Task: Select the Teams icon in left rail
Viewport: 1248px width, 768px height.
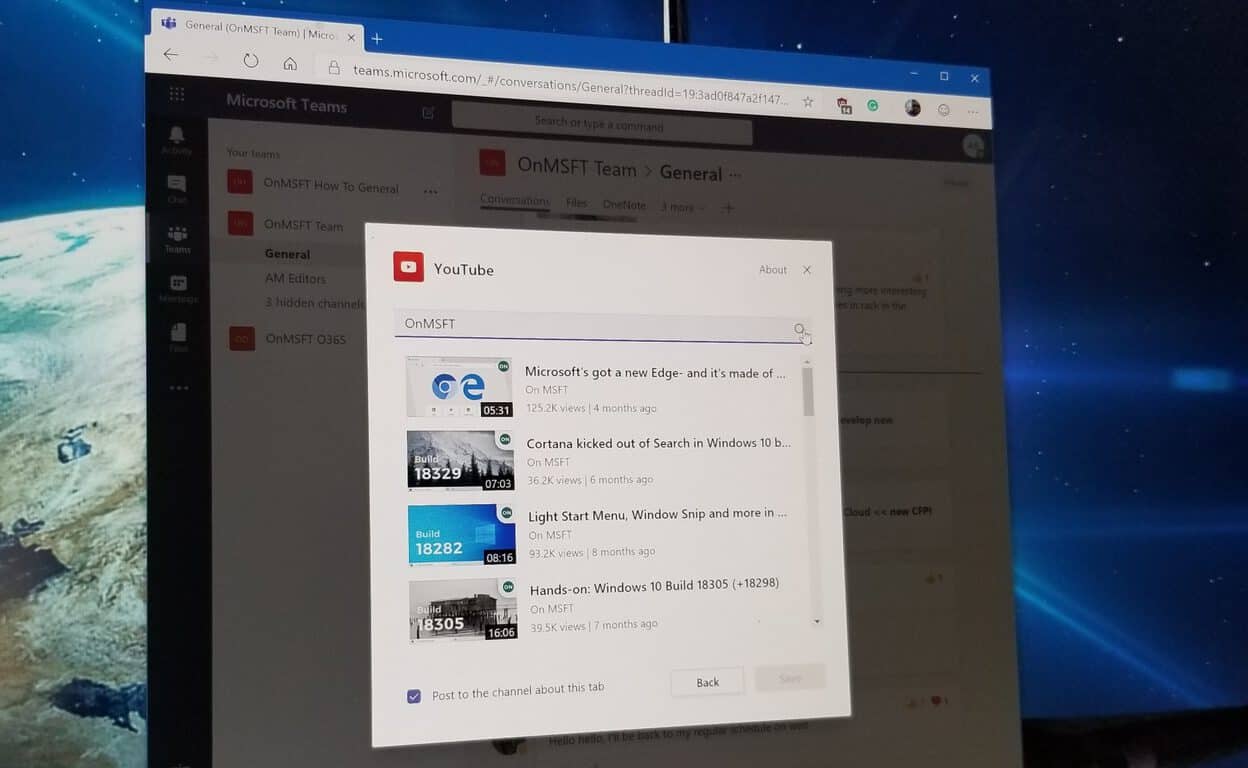Action: pyautogui.click(x=178, y=238)
